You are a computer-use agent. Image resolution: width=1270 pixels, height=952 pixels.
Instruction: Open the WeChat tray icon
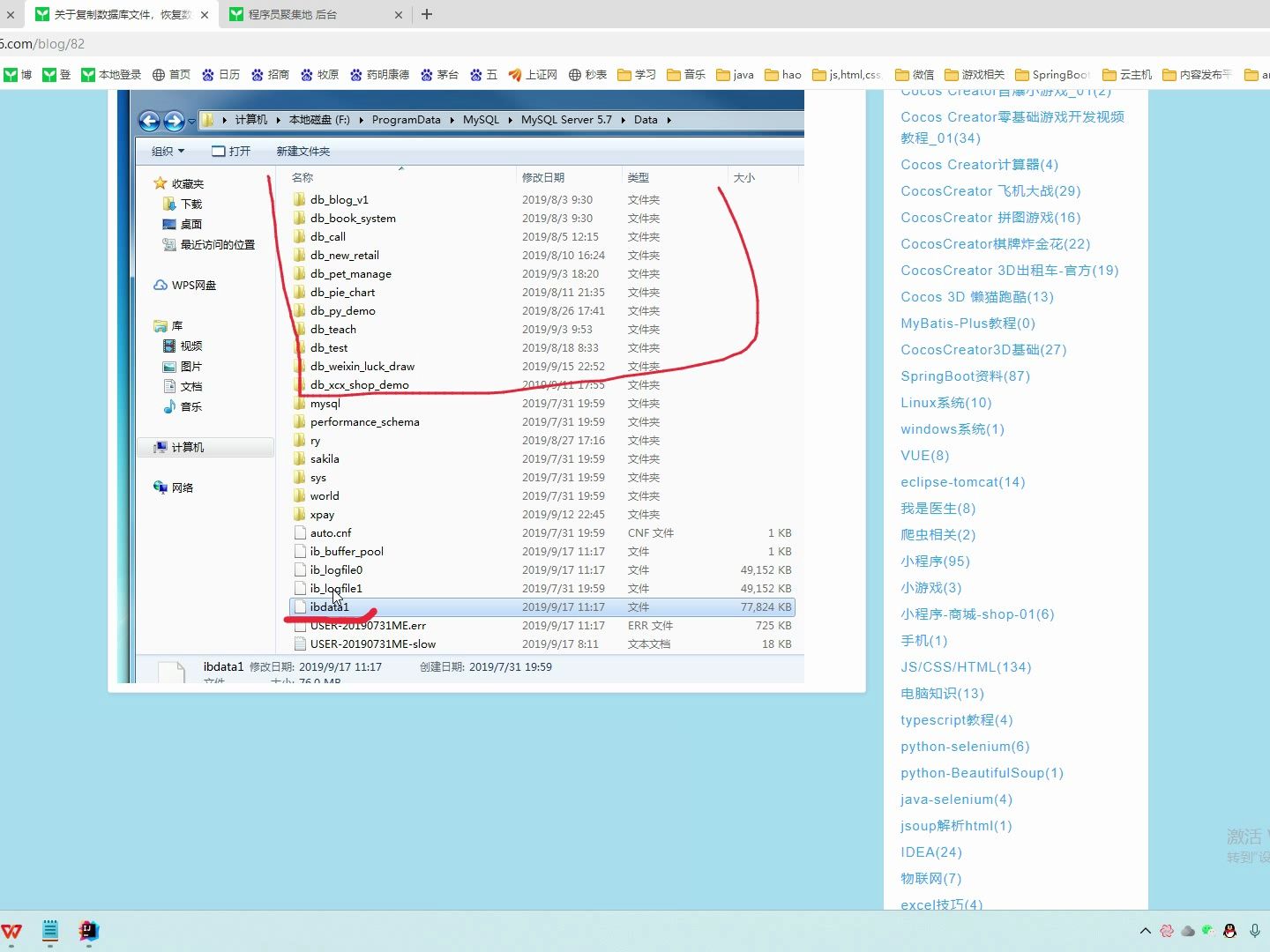[1208, 931]
